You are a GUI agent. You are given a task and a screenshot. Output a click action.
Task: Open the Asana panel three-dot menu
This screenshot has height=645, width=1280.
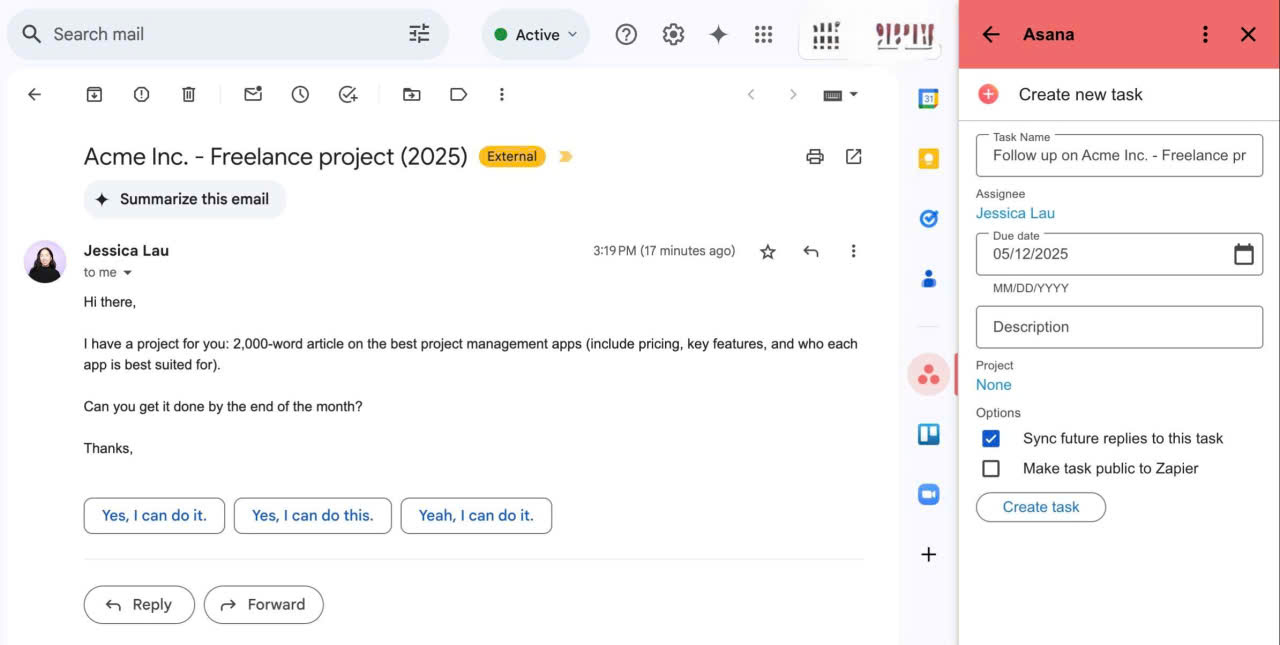tap(1205, 34)
